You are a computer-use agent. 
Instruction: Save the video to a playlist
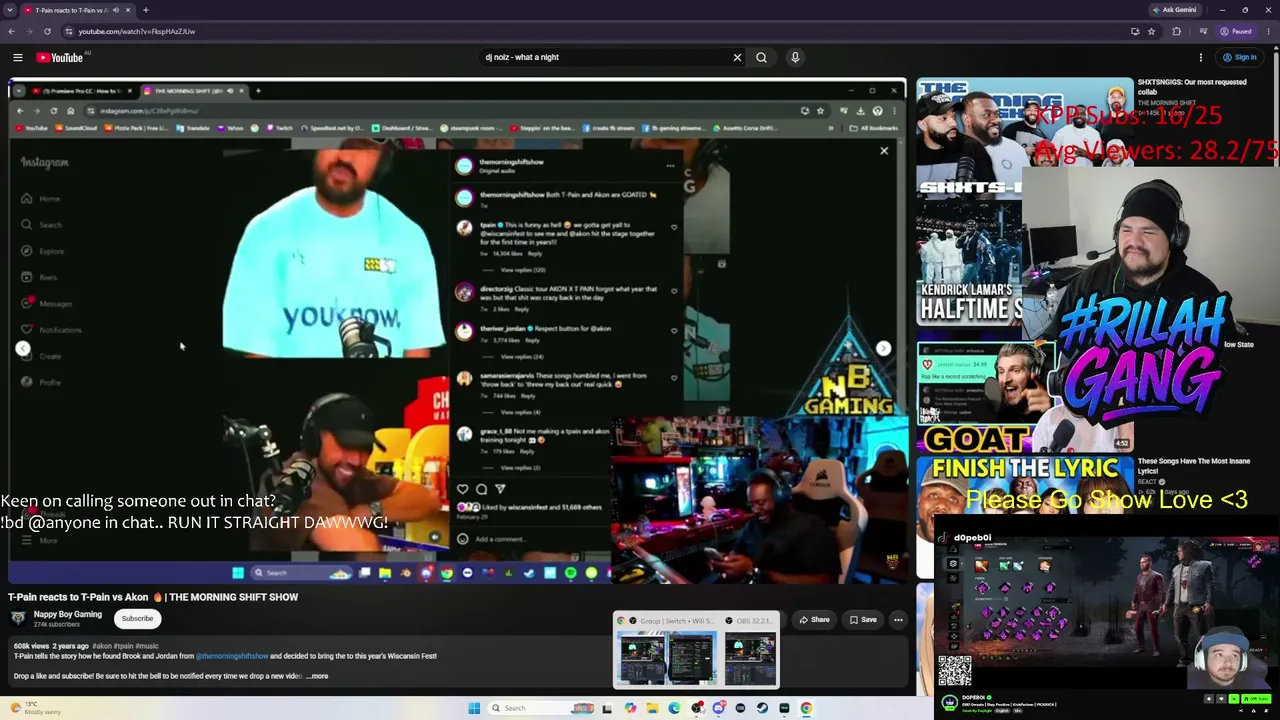coord(863,620)
